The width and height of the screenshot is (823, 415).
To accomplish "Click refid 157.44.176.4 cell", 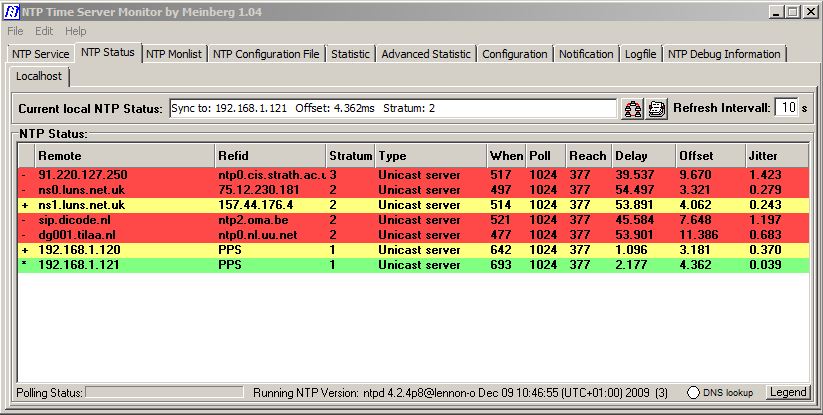I will point(256,205).
